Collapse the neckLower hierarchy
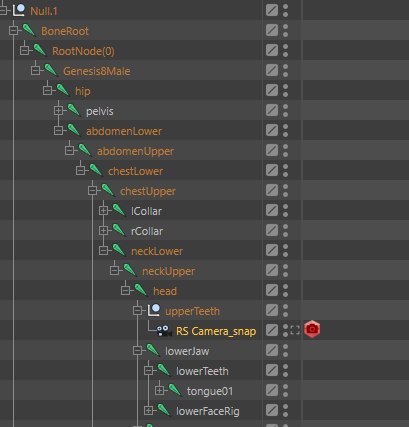The height and width of the screenshot is (427, 409). tap(103, 250)
